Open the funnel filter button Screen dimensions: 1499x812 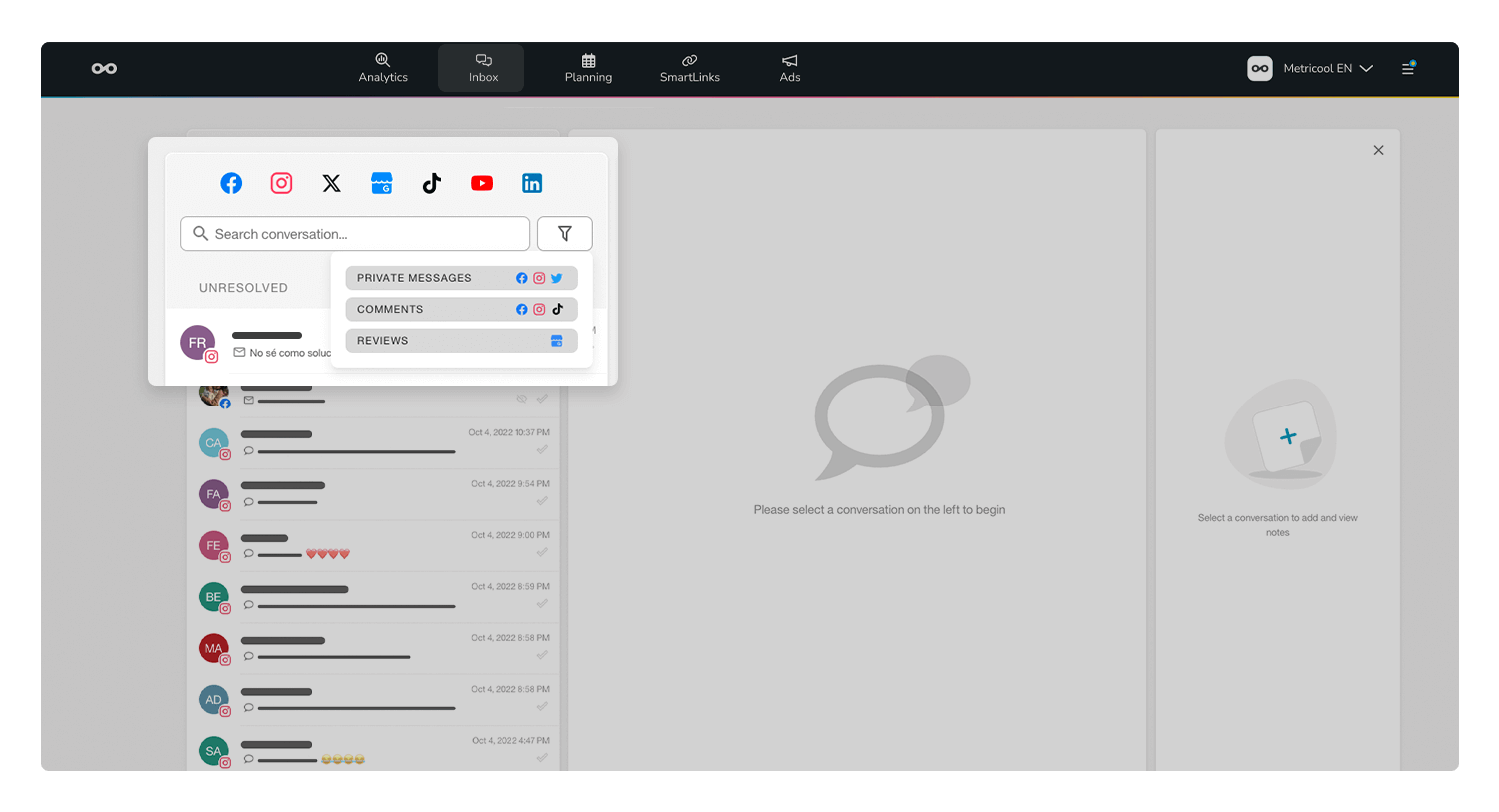click(x=565, y=234)
